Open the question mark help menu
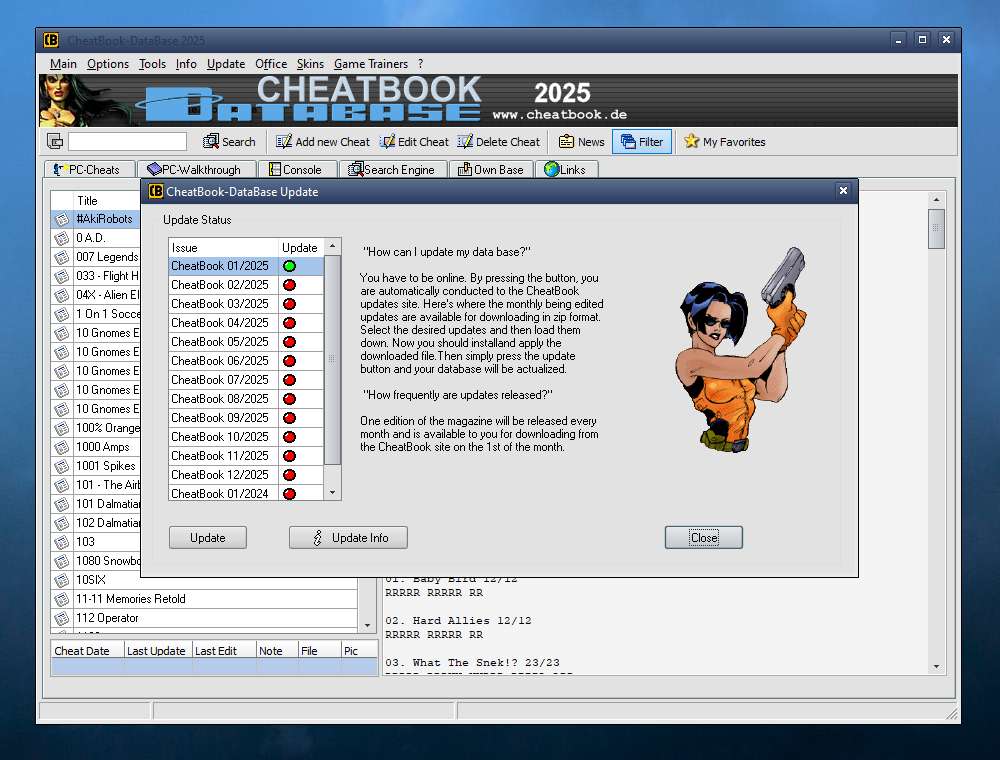 tap(420, 64)
